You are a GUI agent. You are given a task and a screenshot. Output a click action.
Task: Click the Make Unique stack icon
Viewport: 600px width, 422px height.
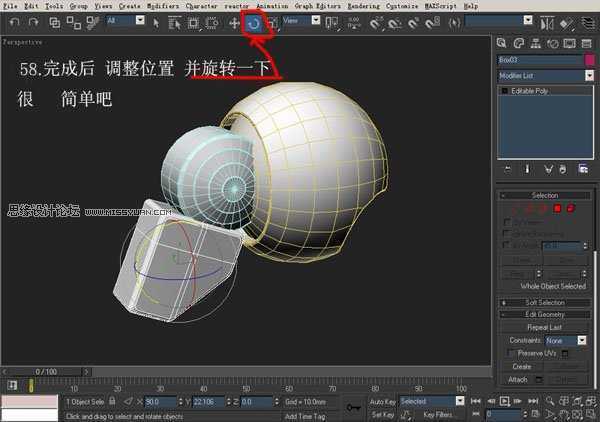(548, 169)
